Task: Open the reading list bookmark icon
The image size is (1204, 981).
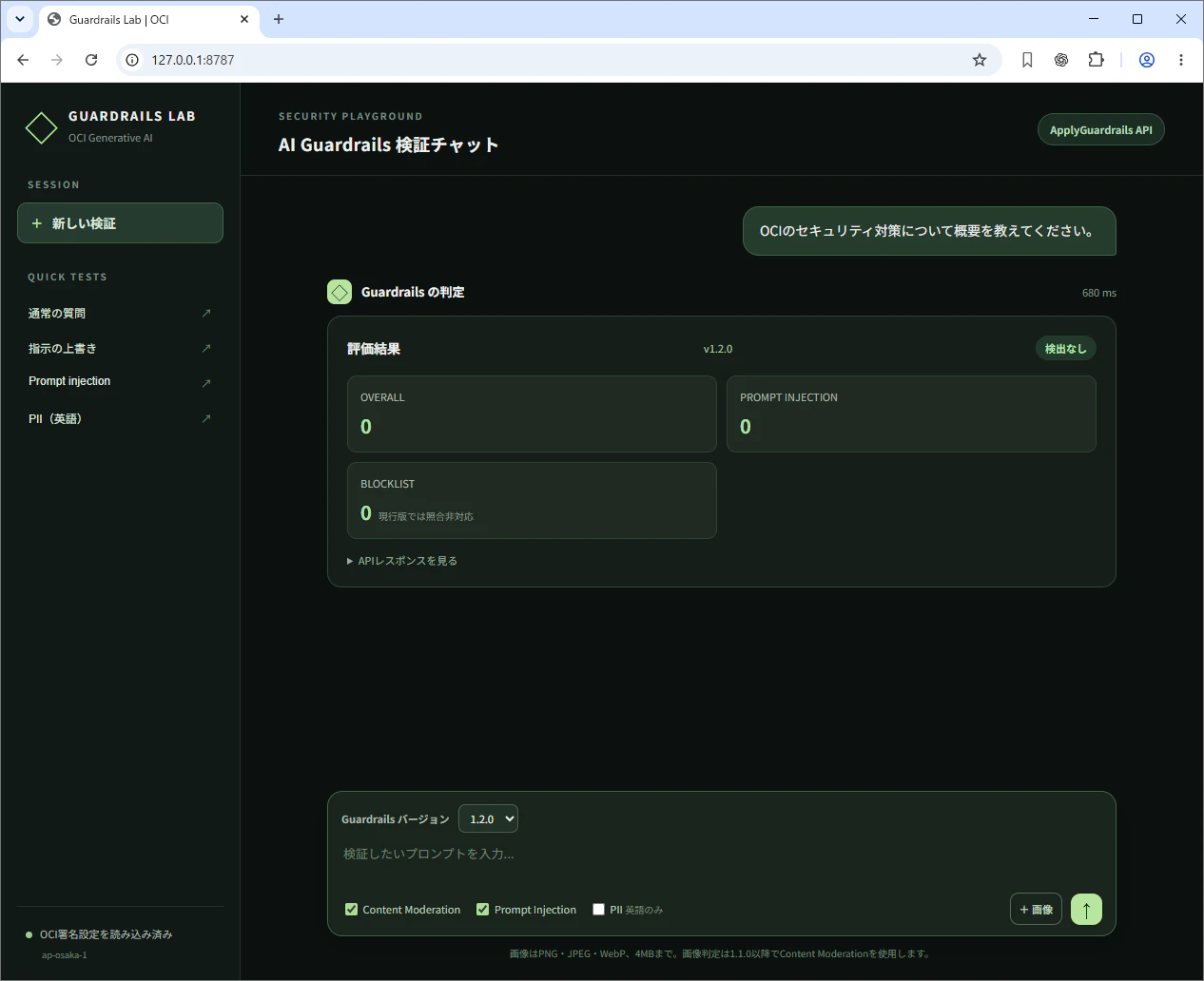Action: 1027,60
